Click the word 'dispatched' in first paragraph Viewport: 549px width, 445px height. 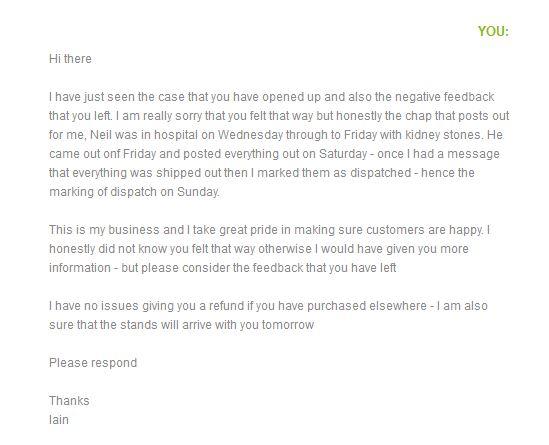pyautogui.click(x=381, y=173)
